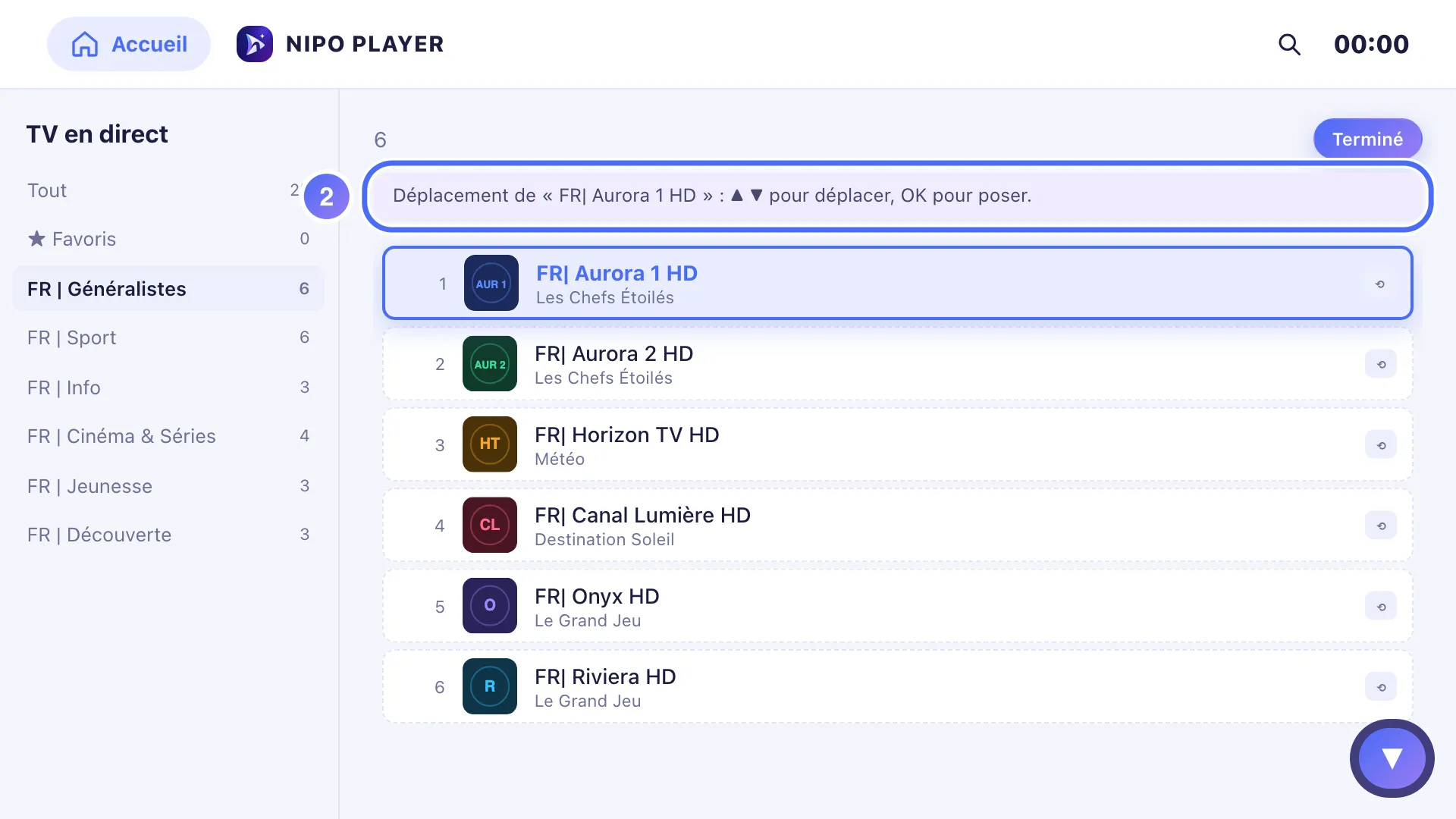1456x819 pixels.
Task: Select the FR| Canal Lumière HD title
Action: click(642, 515)
